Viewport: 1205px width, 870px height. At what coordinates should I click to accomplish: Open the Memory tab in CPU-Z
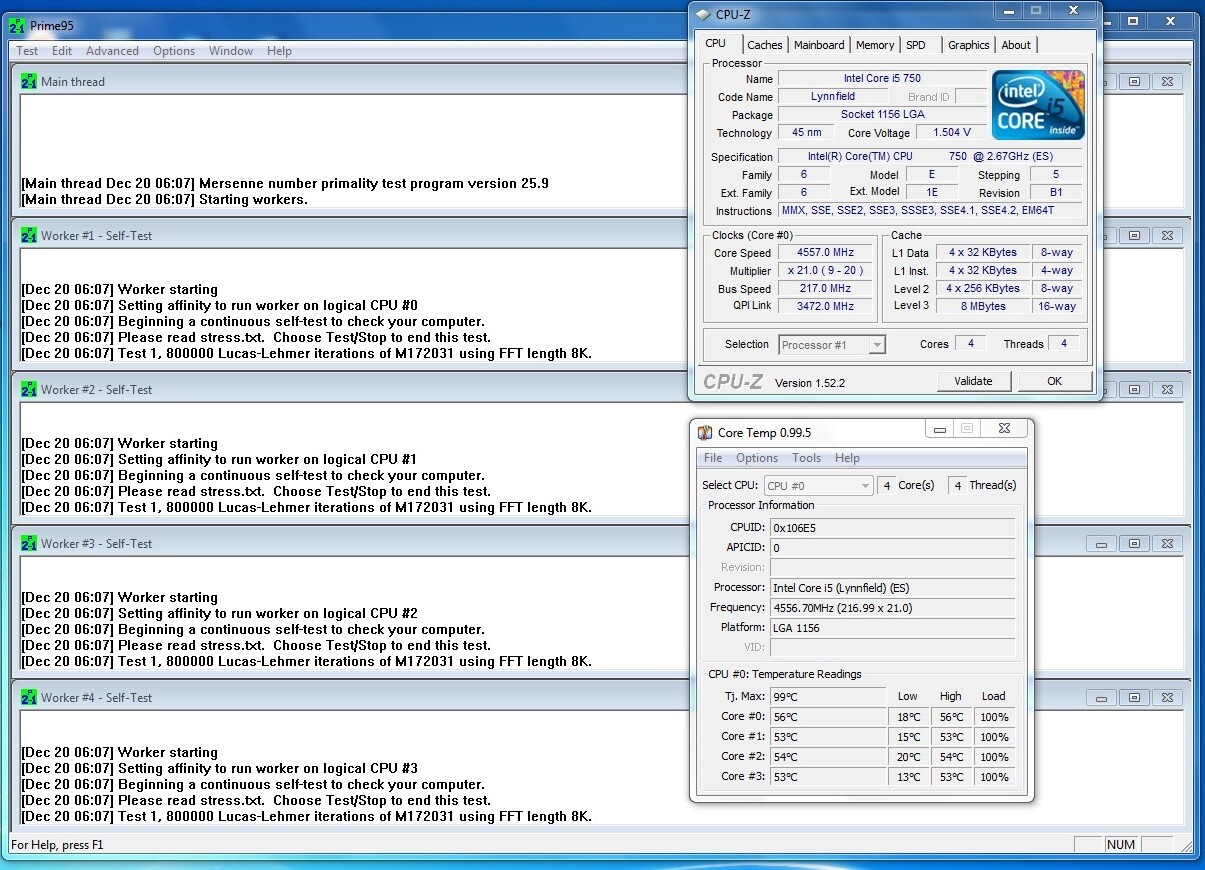point(874,45)
